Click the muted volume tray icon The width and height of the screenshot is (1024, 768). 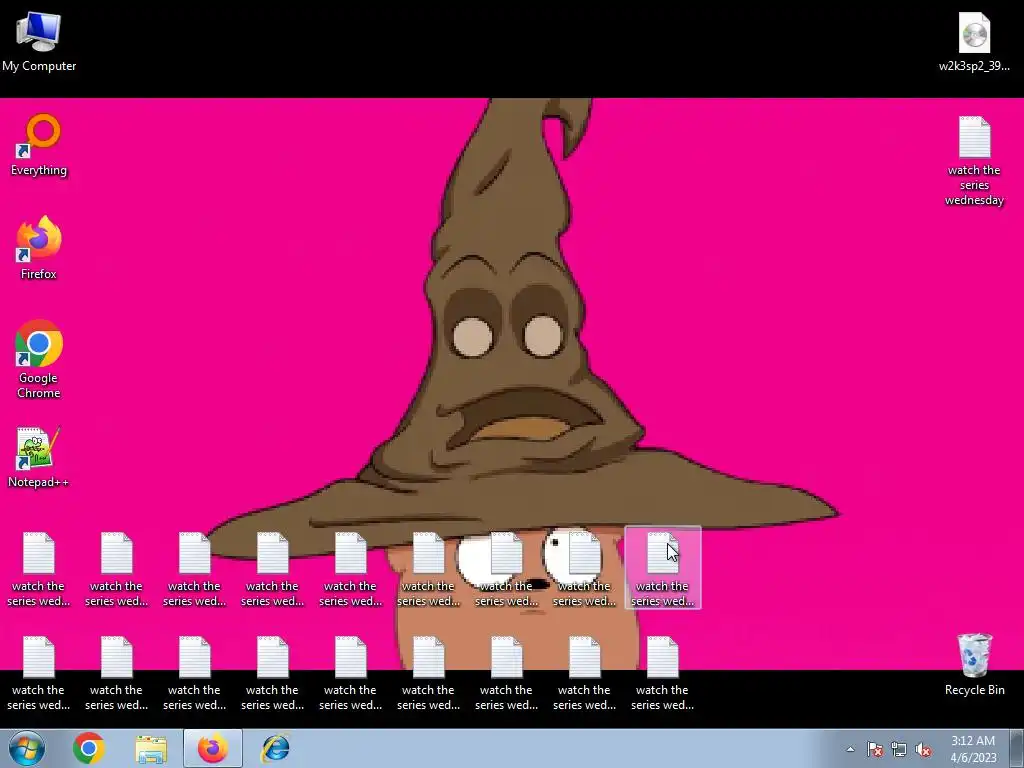click(x=923, y=749)
